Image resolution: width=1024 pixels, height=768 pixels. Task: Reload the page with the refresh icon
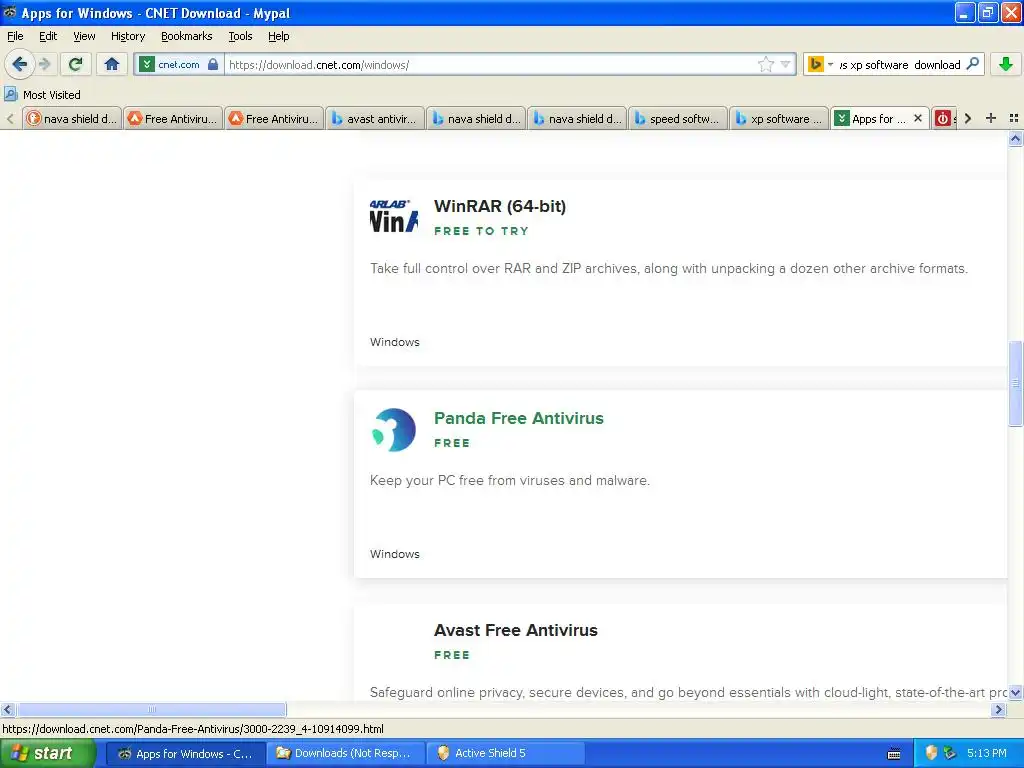[76, 64]
